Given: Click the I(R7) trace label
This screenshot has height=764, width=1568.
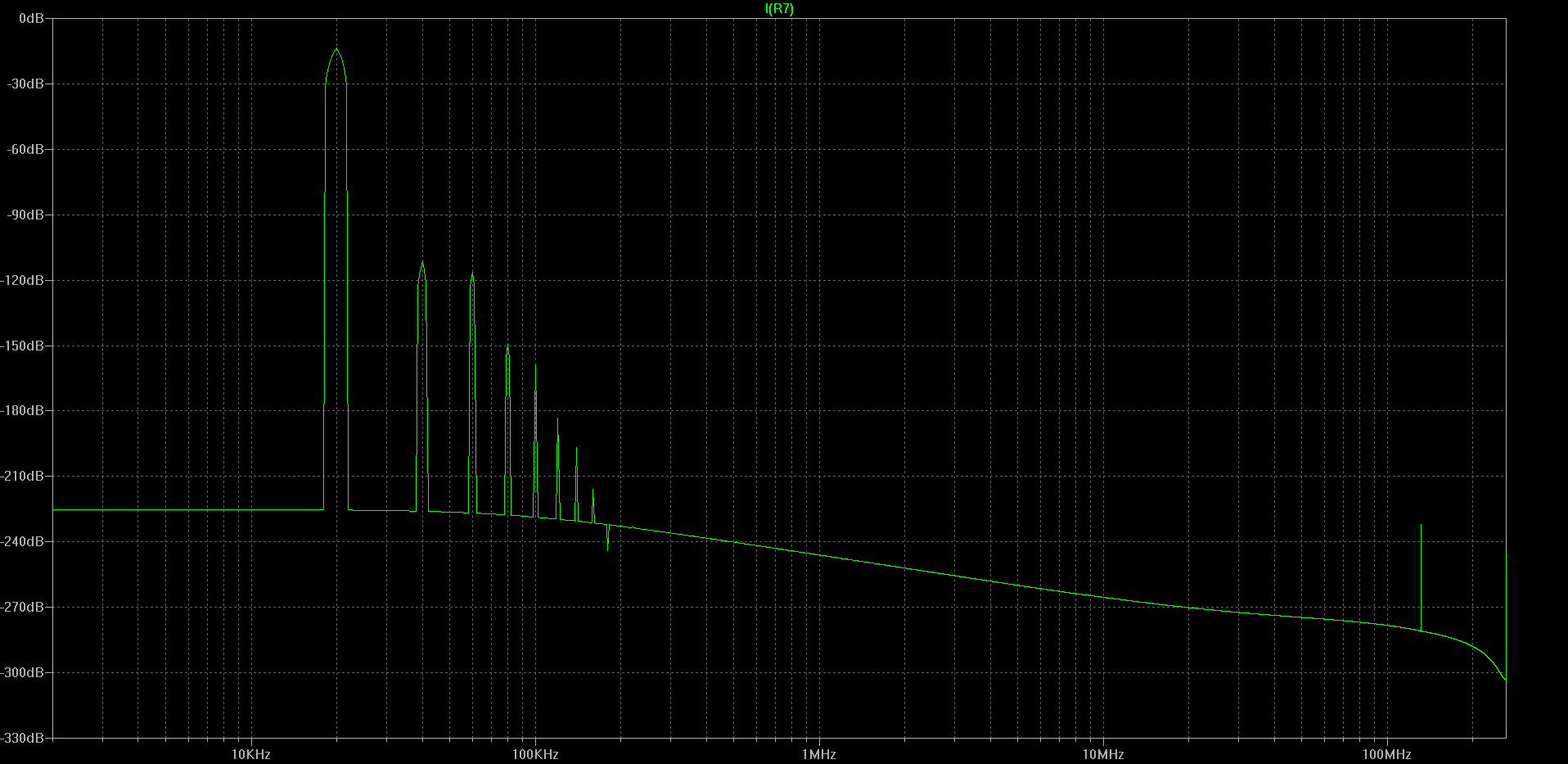Looking at the screenshot, I should click(779, 9).
